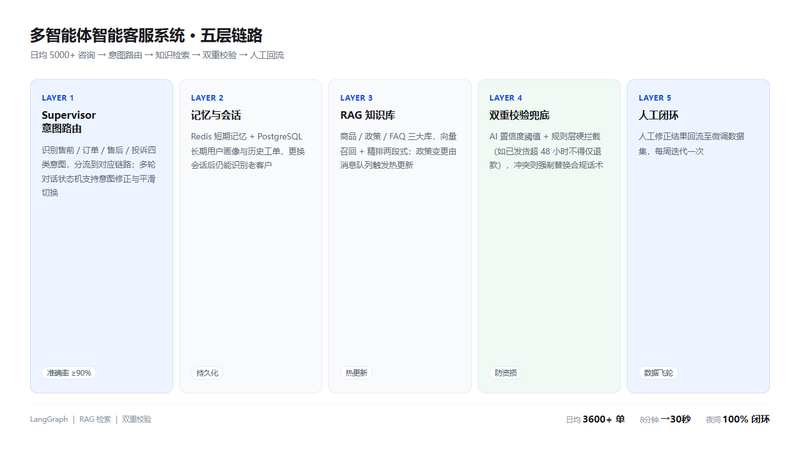
Task: Click the 热更新 tag in Layer 3
Action: coord(356,373)
